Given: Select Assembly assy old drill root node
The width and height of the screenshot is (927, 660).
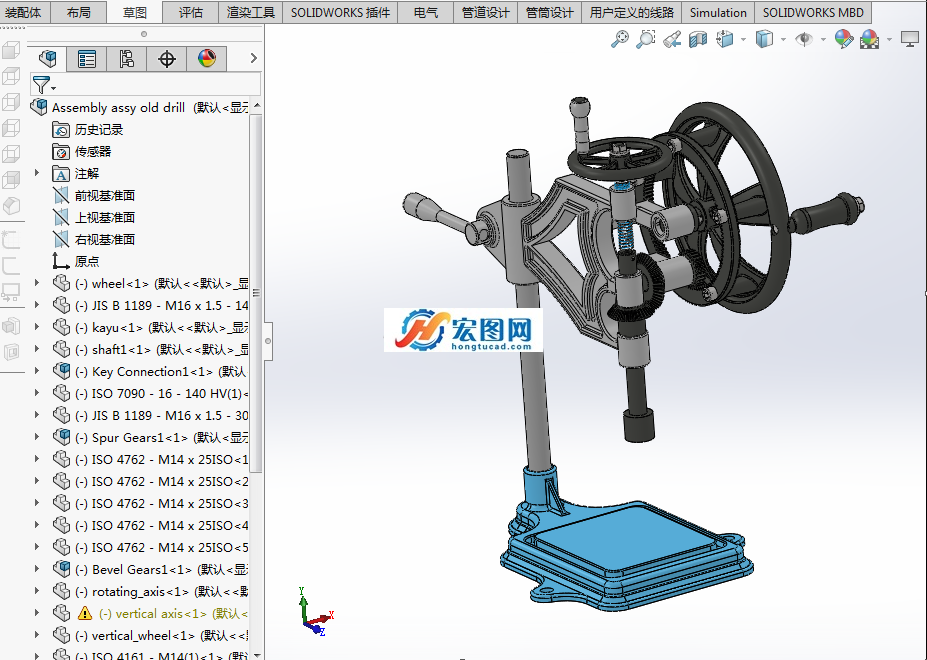Looking at the screenshot, I should coord(140,108).
